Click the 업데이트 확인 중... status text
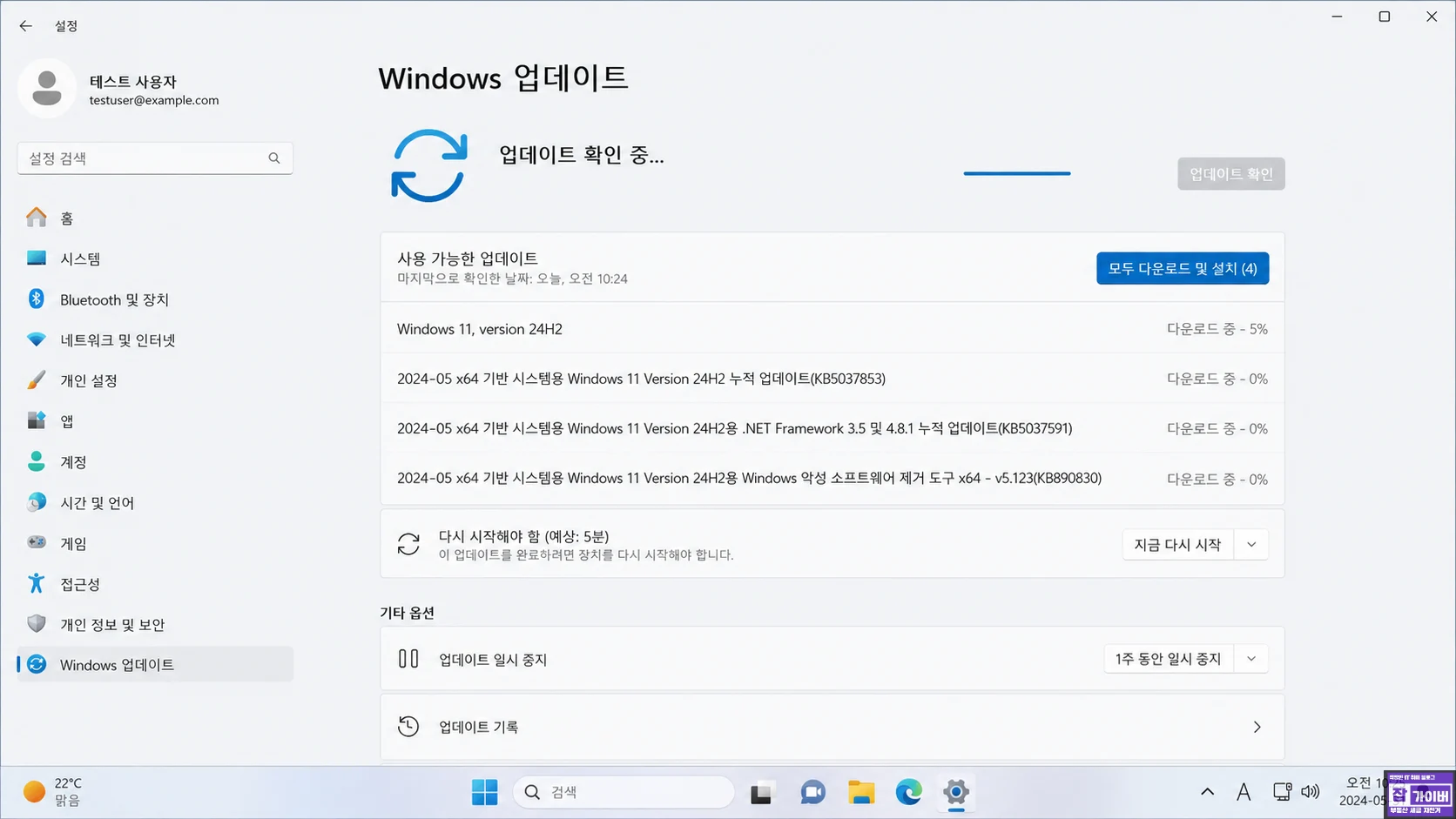1456x819 pixels. (x=581, y=155)
